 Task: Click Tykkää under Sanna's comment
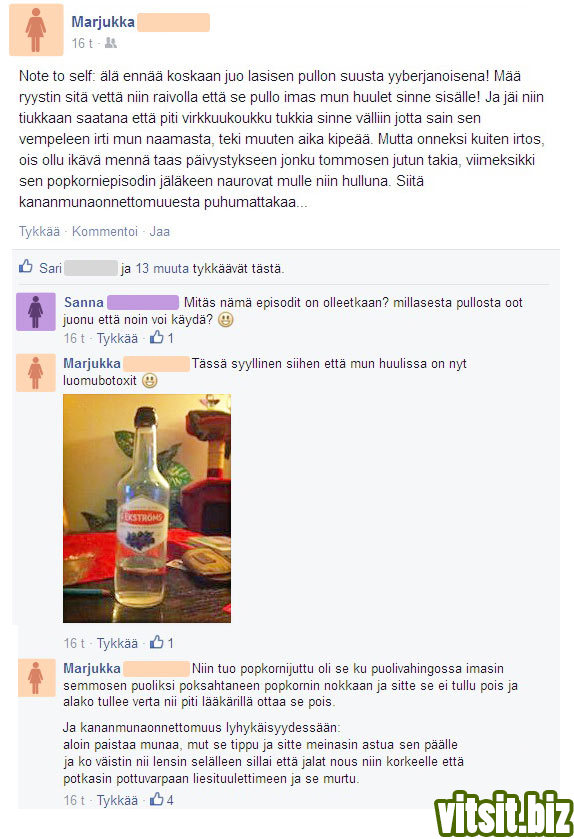tap(117, 338)
